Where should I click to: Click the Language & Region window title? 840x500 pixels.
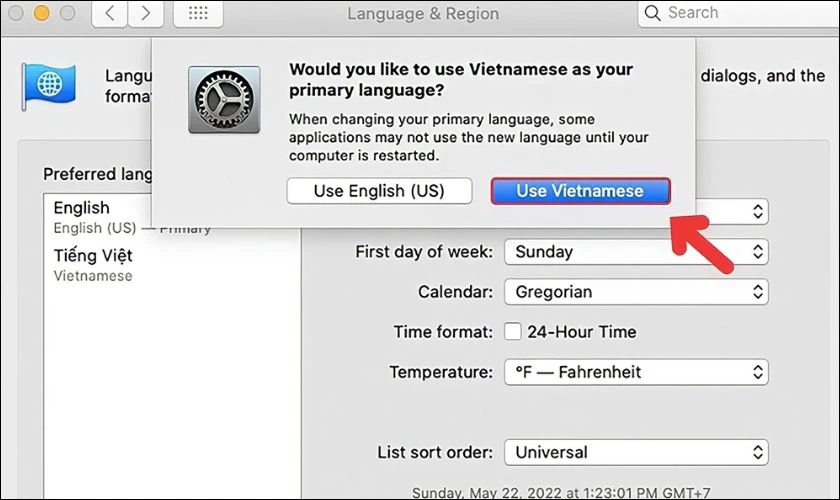point(423,13)
